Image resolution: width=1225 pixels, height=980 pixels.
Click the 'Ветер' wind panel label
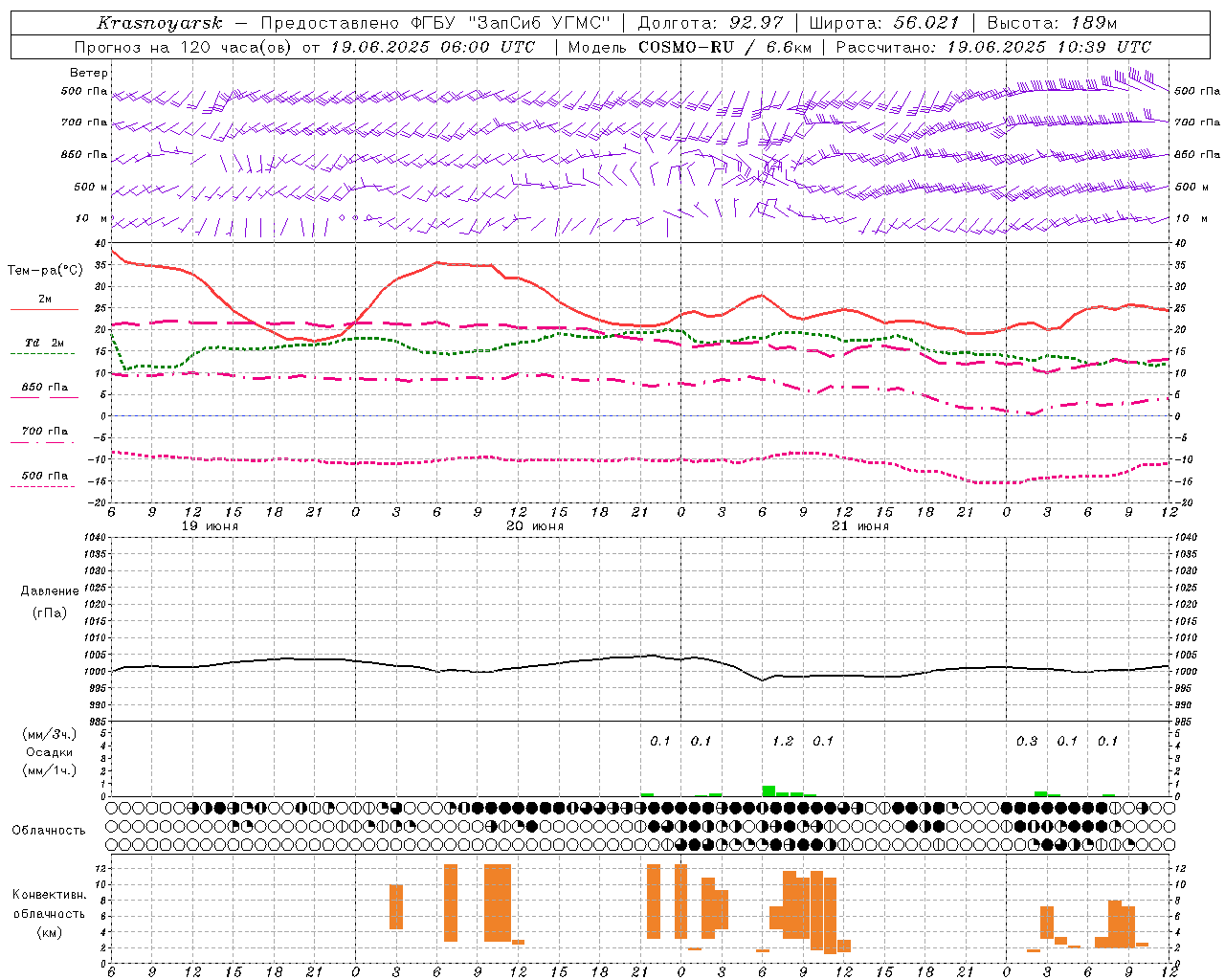click(89, 73)
